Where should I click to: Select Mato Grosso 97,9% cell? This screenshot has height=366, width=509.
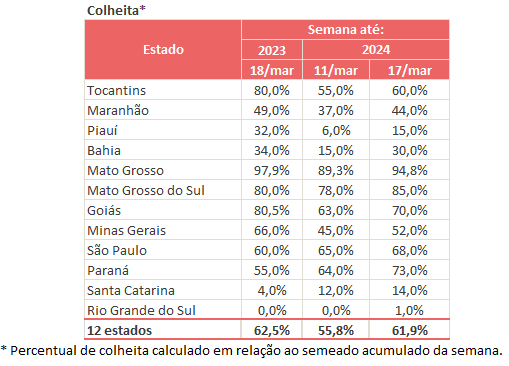[x=272, y=170]
